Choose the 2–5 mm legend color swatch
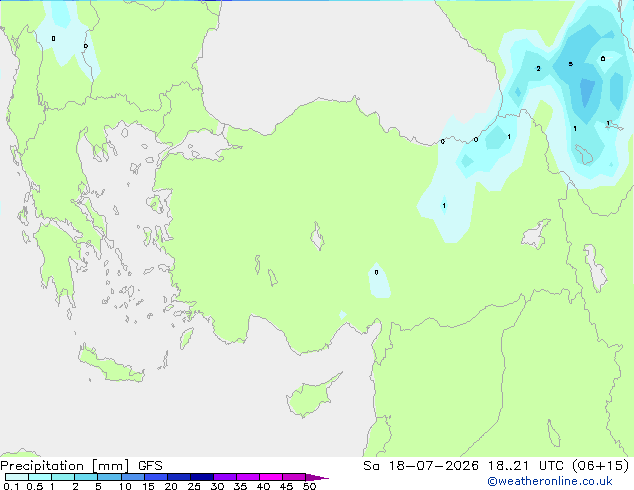Image resolution: width=634 pixels, height=490 pixels. 86,477
